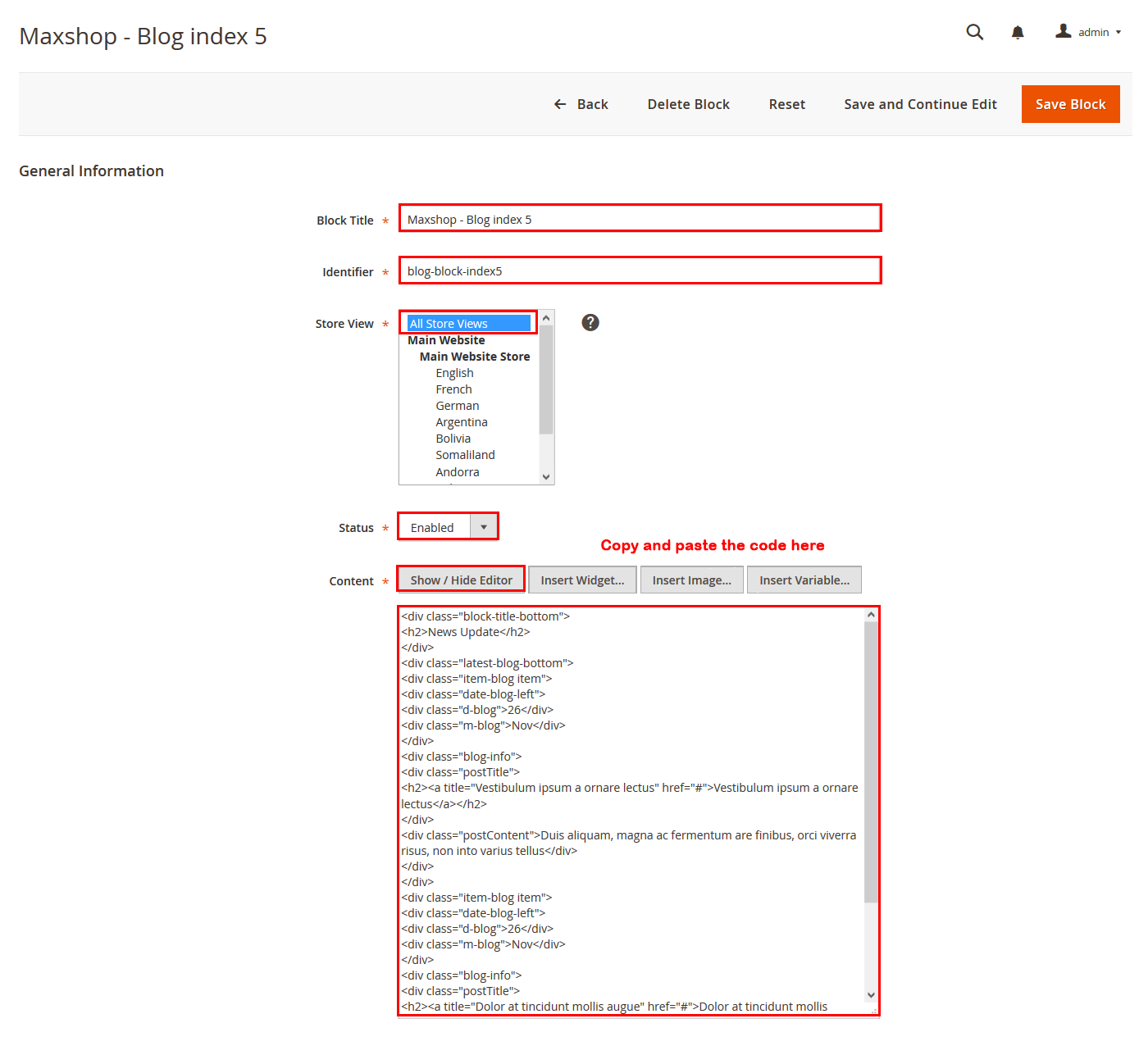Expand the Status dropdown

(x=448, y=527)
